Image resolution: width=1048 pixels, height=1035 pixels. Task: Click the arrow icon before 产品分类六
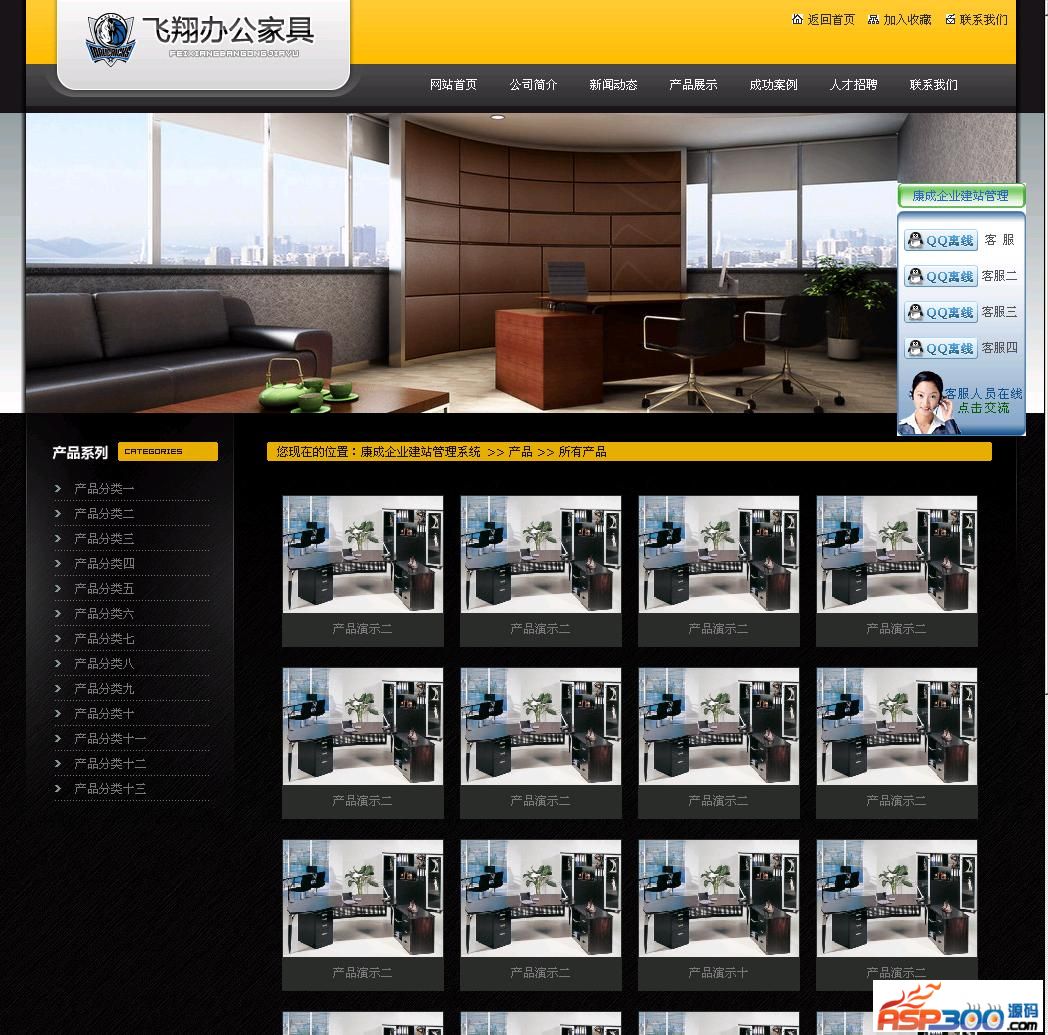tap(58, 613)
